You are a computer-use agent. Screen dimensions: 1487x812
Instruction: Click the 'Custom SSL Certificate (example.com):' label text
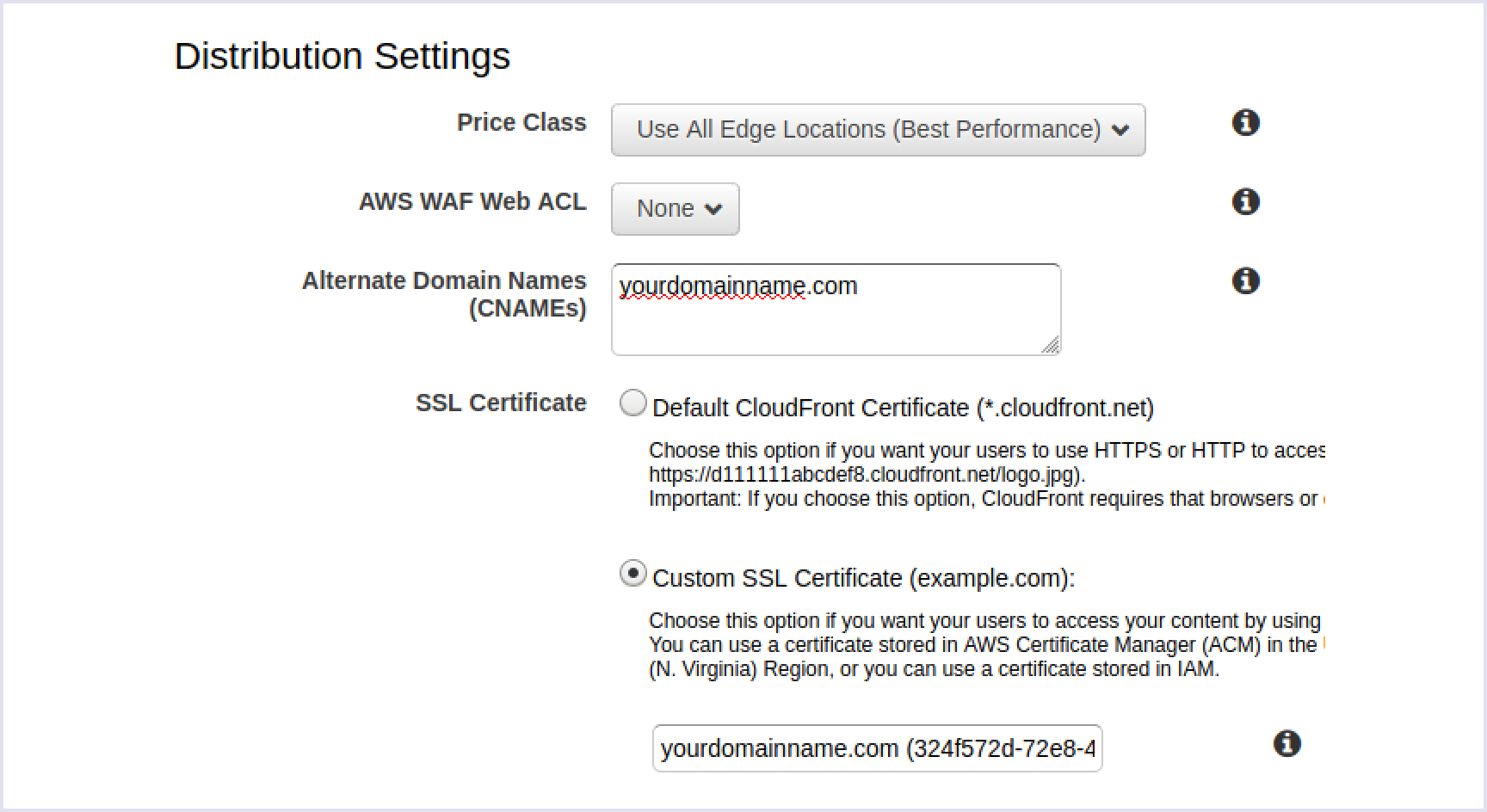[863, 578]
